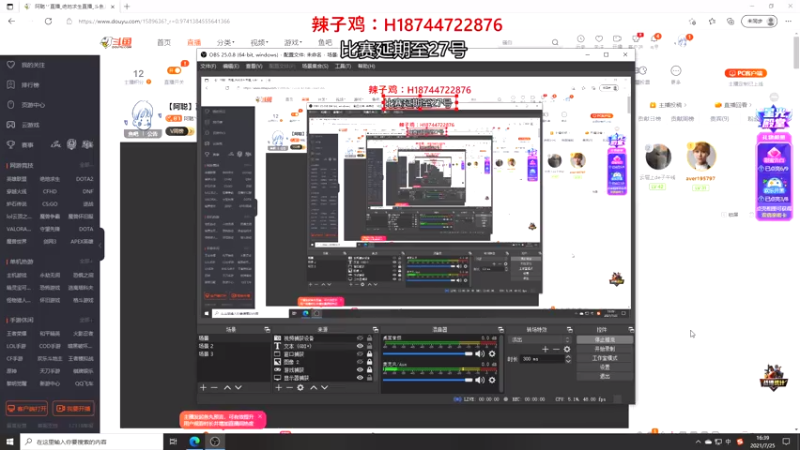Click 停止推流 button in OBS controls
Screen dimensions: 800x450
coord(605,340)
